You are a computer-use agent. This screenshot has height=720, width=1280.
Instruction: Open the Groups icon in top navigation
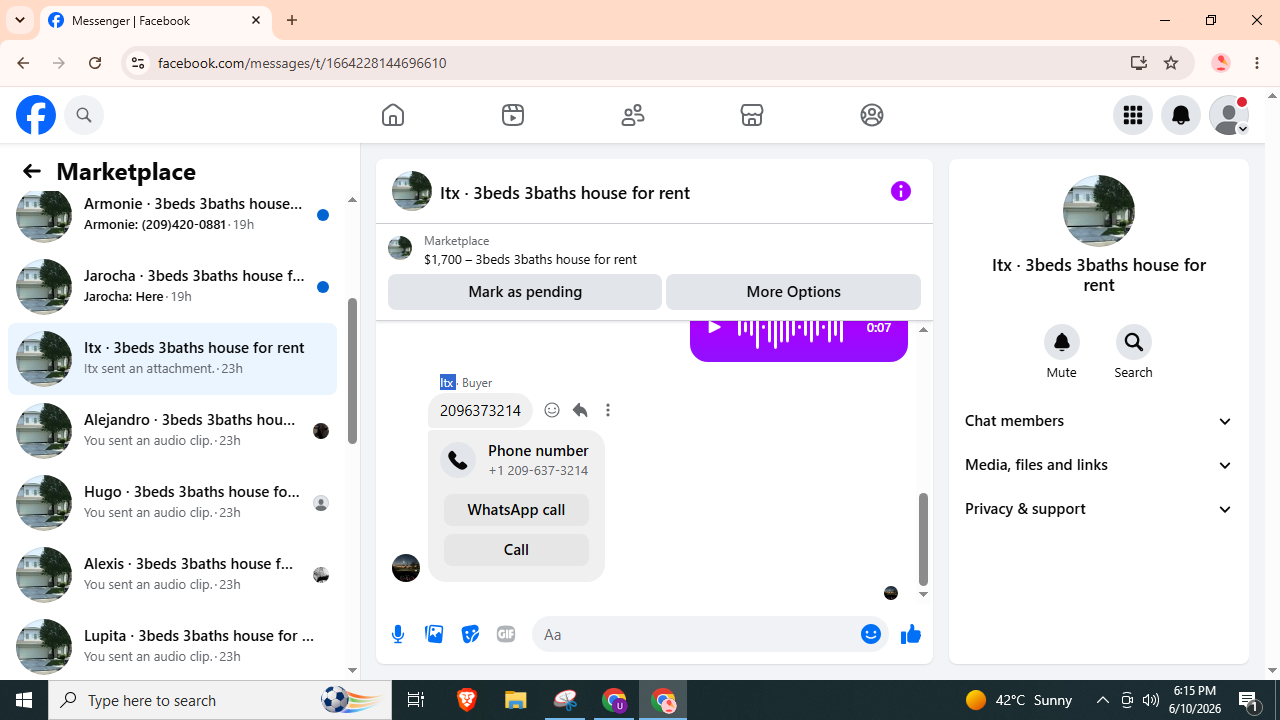872,115
